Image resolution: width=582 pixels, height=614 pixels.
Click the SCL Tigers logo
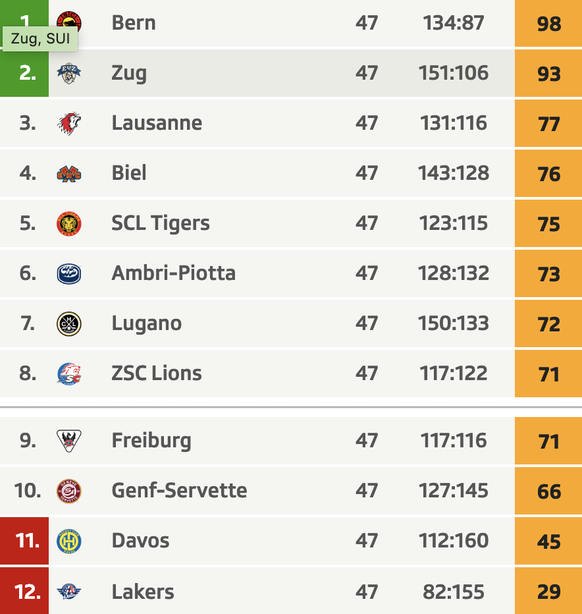point(69,224)
